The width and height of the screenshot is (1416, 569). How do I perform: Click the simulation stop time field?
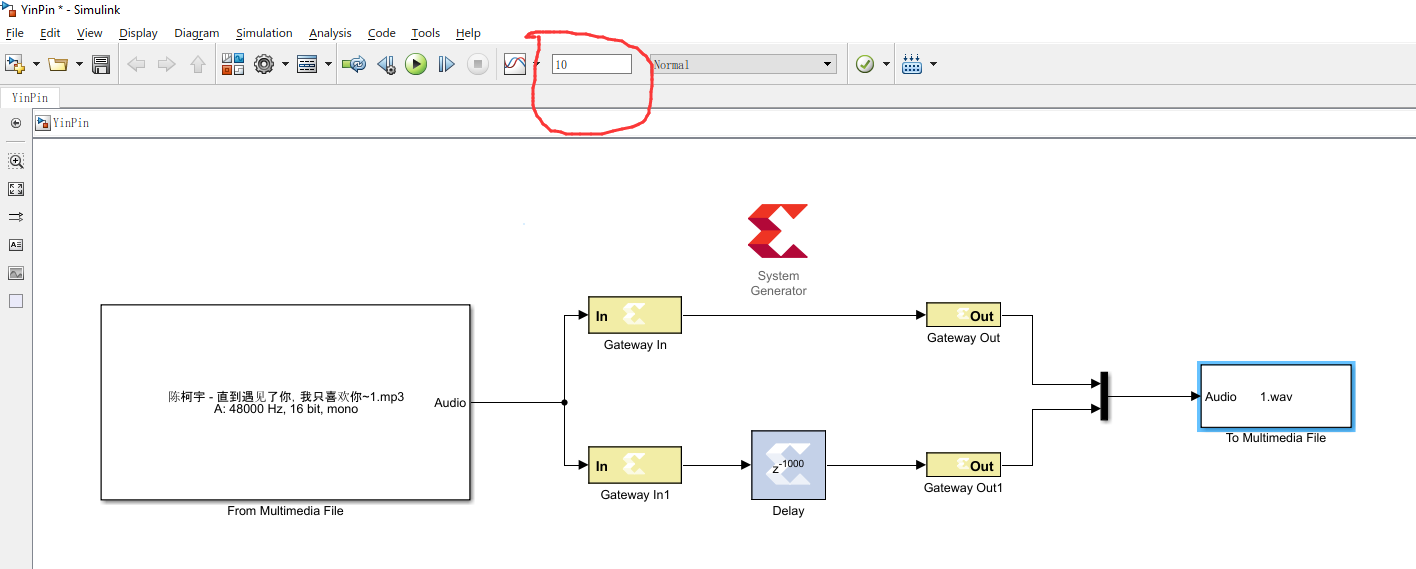[592, 64]
